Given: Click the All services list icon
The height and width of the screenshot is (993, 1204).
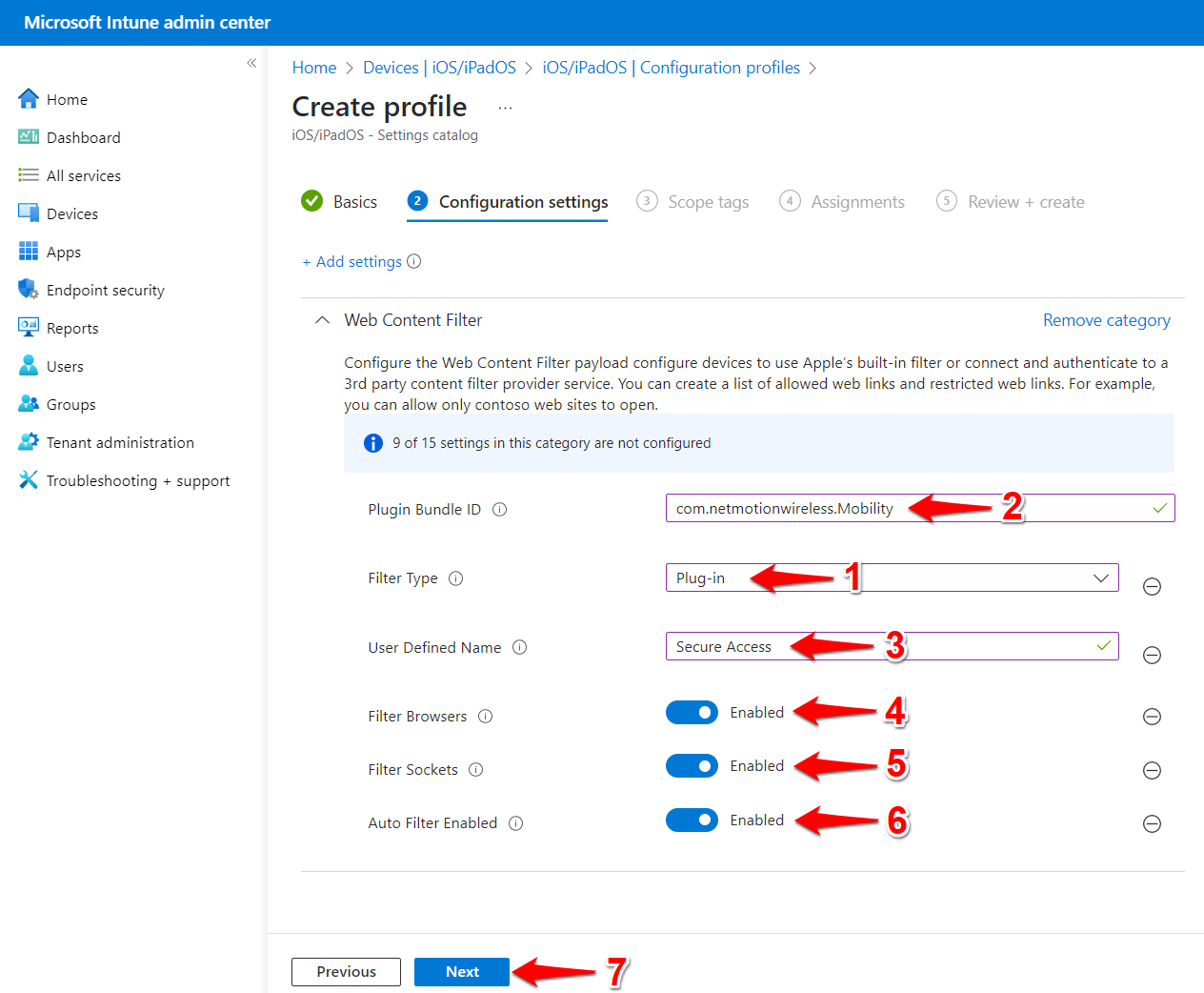Looking at the screenshot, I should click(29, 174).
